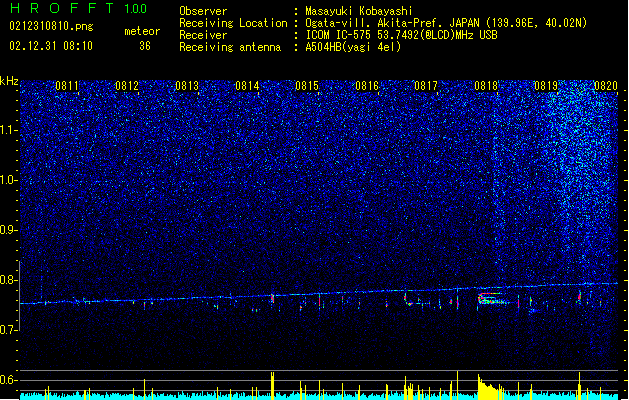Click the 0818 time marker
This screenshot has height=400, width=629.
click(486, 86)
